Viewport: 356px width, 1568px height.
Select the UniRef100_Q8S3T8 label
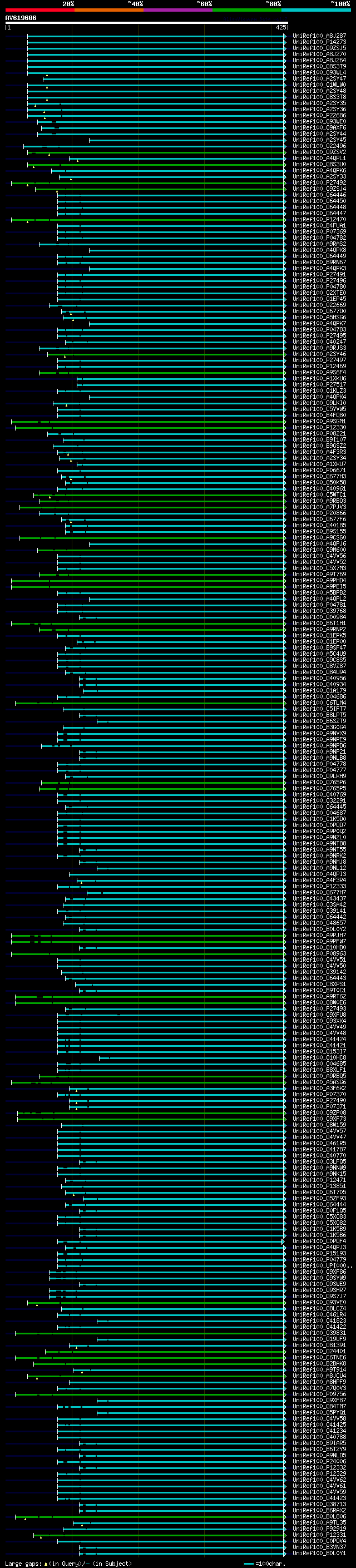319,97
